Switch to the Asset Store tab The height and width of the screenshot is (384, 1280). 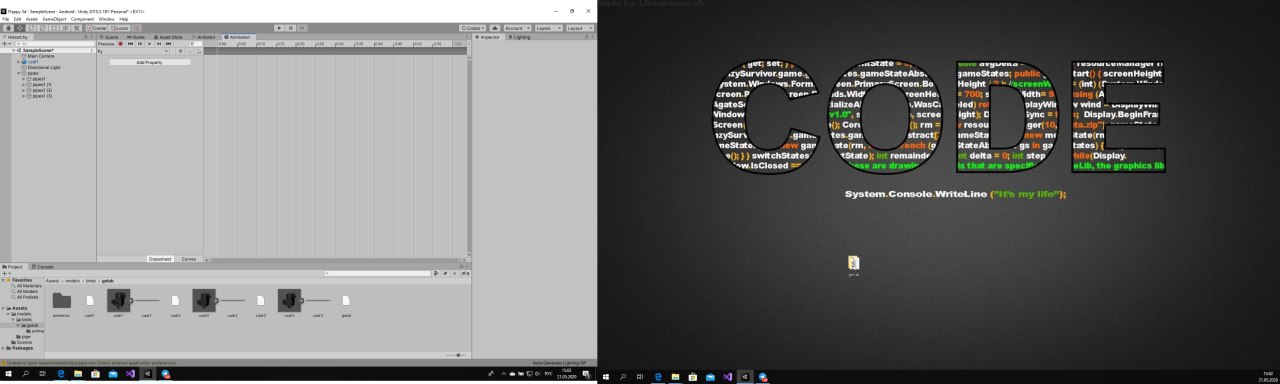[168, 37]
